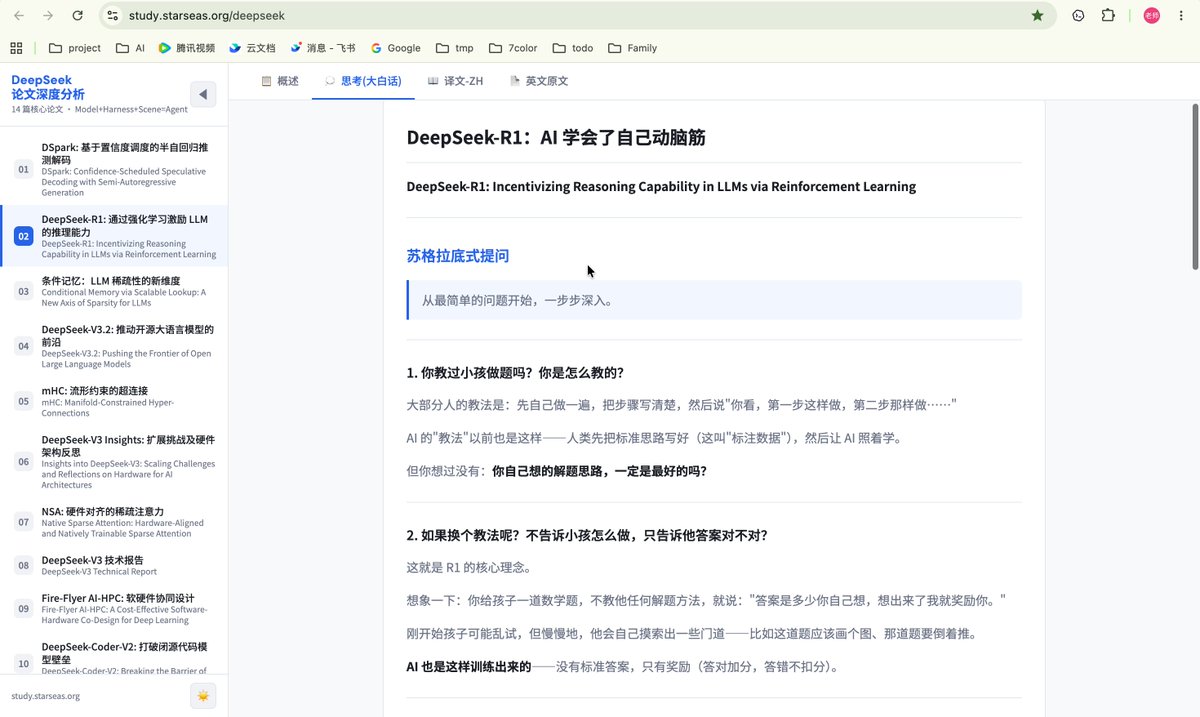The width and height of the screenshot is (1200, 717).
Task: Open the Chrome three-dot menu
Action: pyautogui.click(x=1182, y=16)
